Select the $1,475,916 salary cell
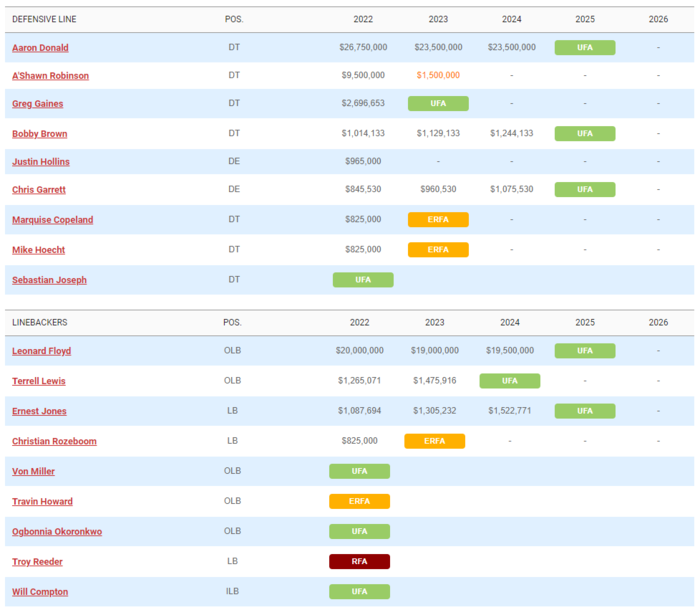This screenshot has width=700, height=615. coord(434,381)
